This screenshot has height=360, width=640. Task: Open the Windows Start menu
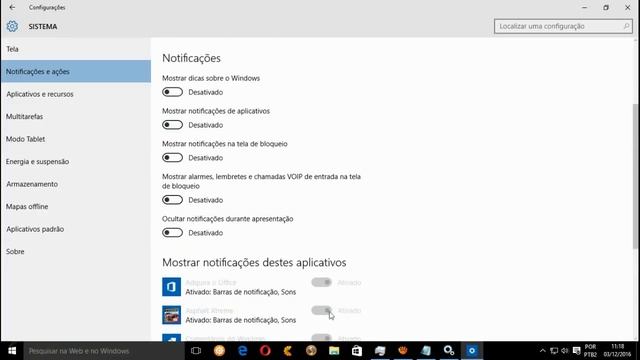(x=12, y=351)
